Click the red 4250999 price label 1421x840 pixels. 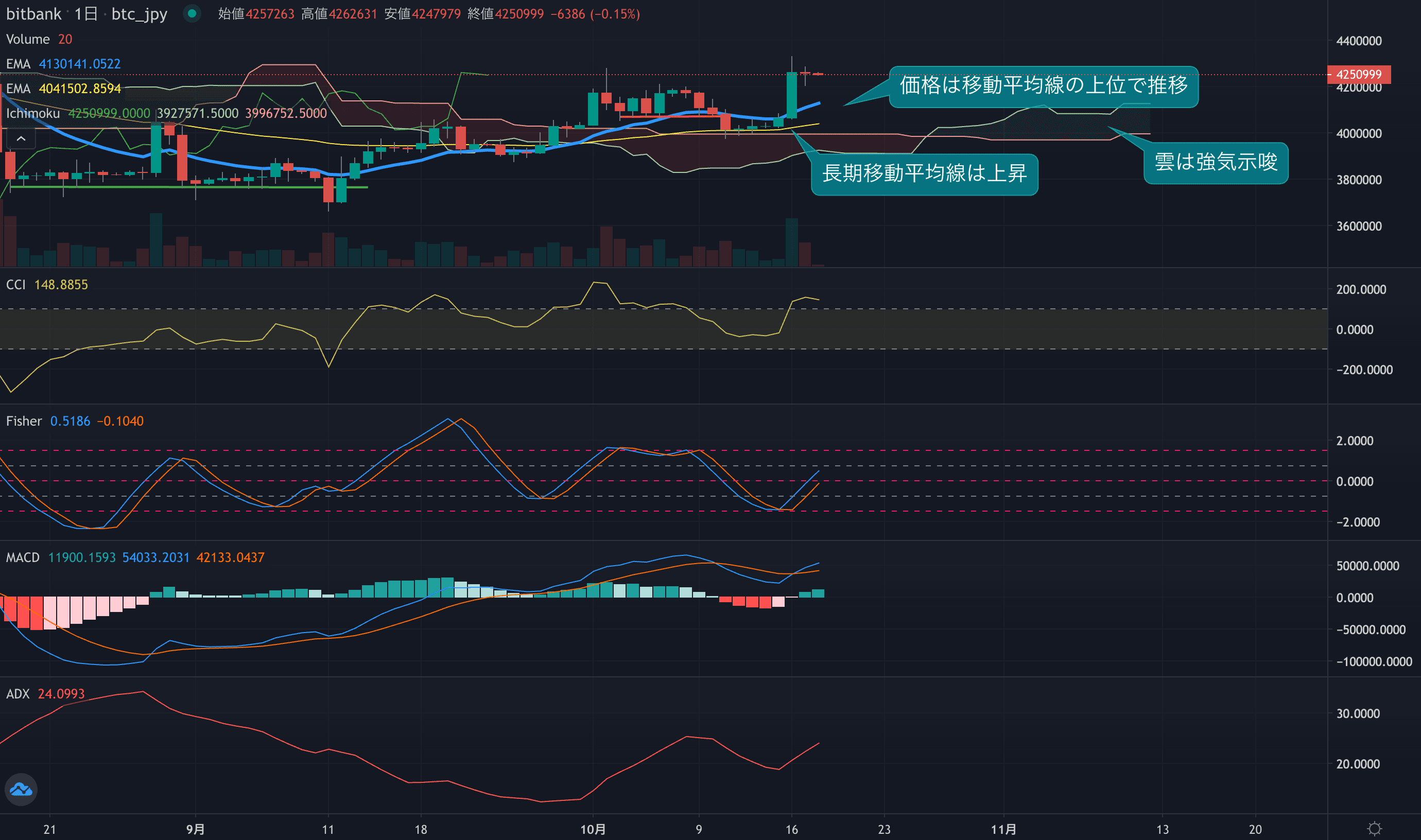(1358, 75)
